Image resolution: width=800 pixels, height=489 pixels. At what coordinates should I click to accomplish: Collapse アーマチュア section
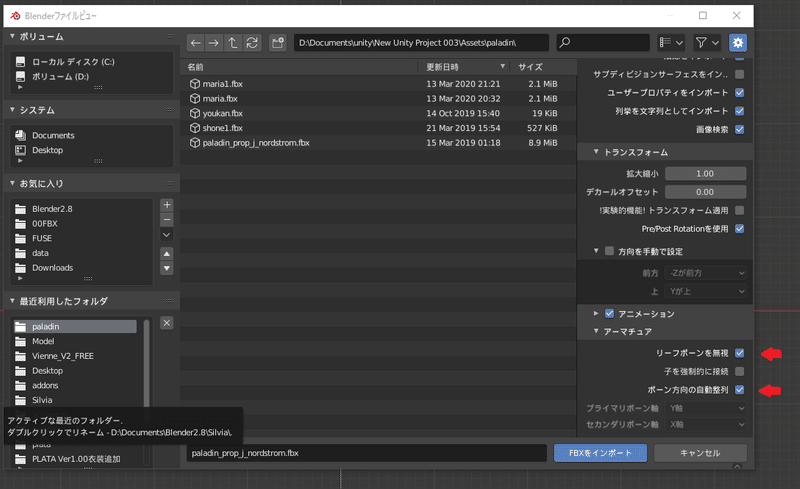point(596,331)
